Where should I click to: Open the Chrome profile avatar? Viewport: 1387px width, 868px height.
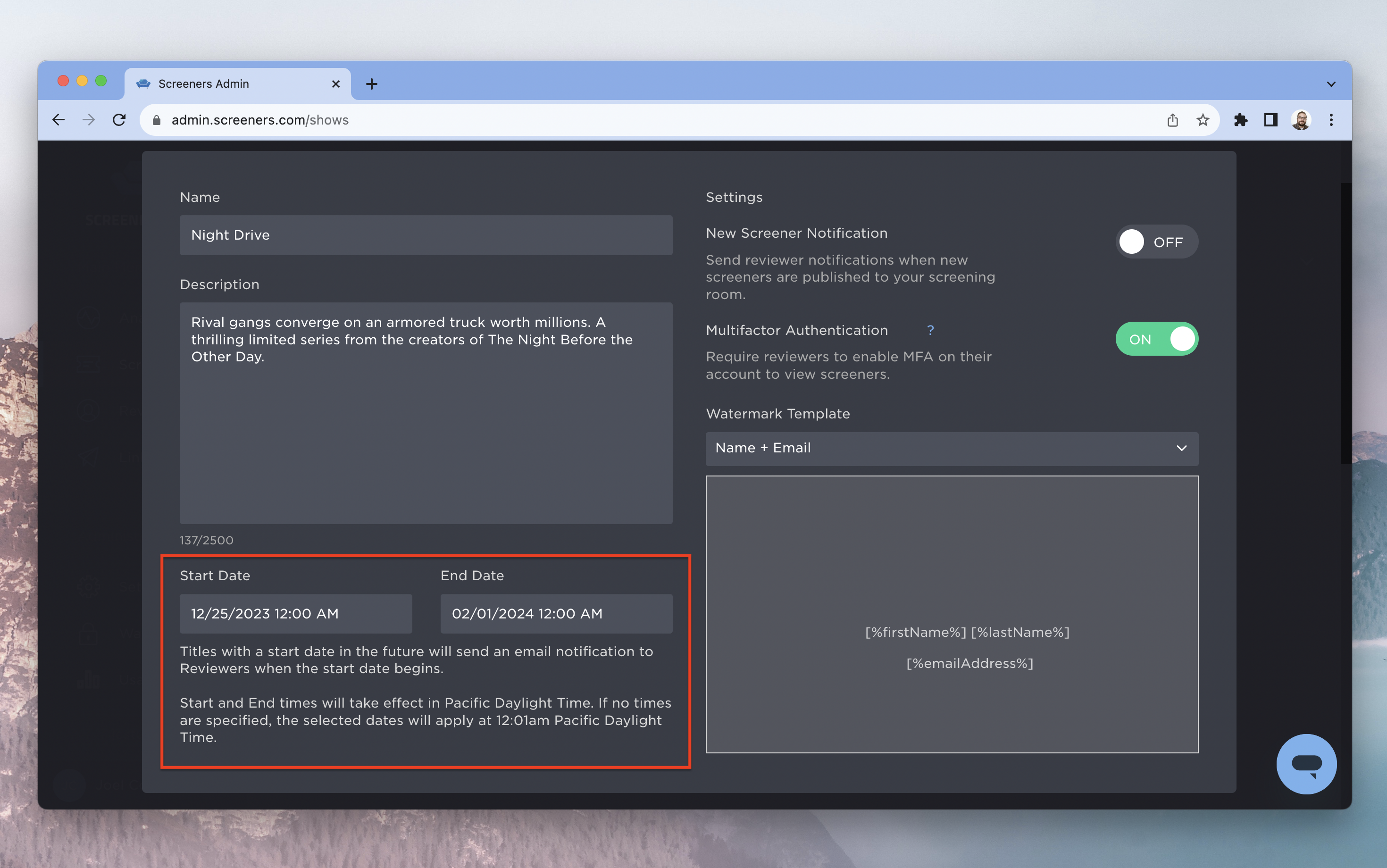coord(1301,120)
